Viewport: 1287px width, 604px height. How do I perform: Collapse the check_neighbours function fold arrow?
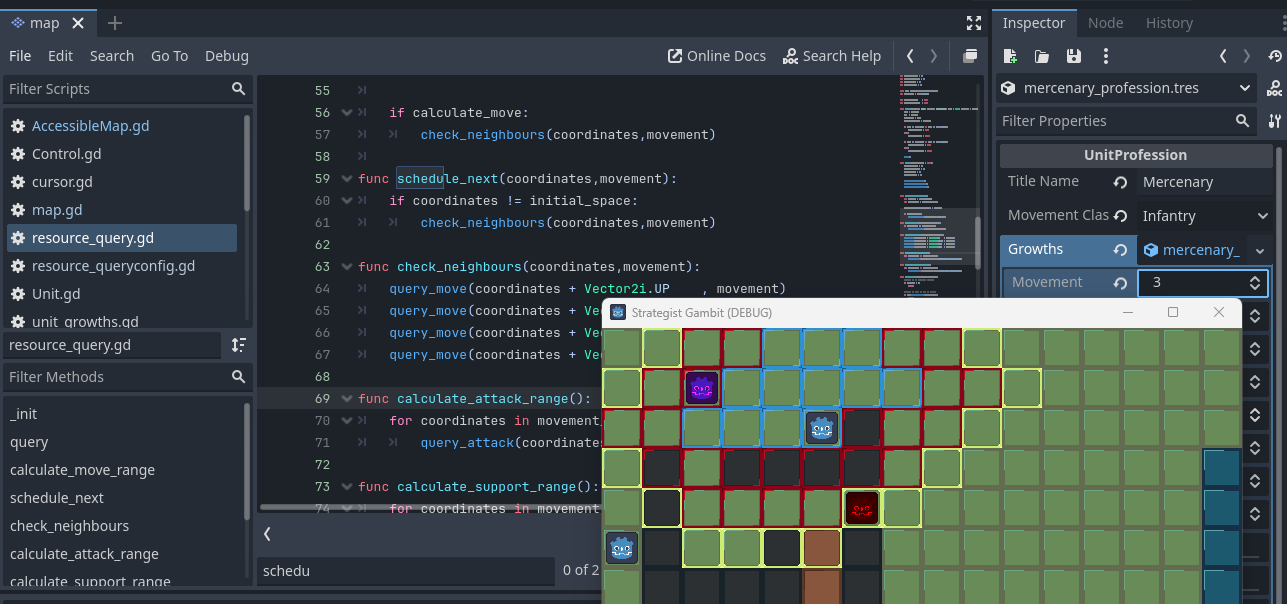click(x=345, y=266)
